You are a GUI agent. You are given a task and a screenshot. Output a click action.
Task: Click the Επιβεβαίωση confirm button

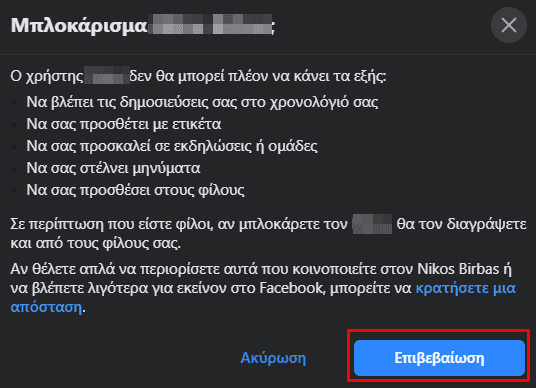tap(439, 358)
